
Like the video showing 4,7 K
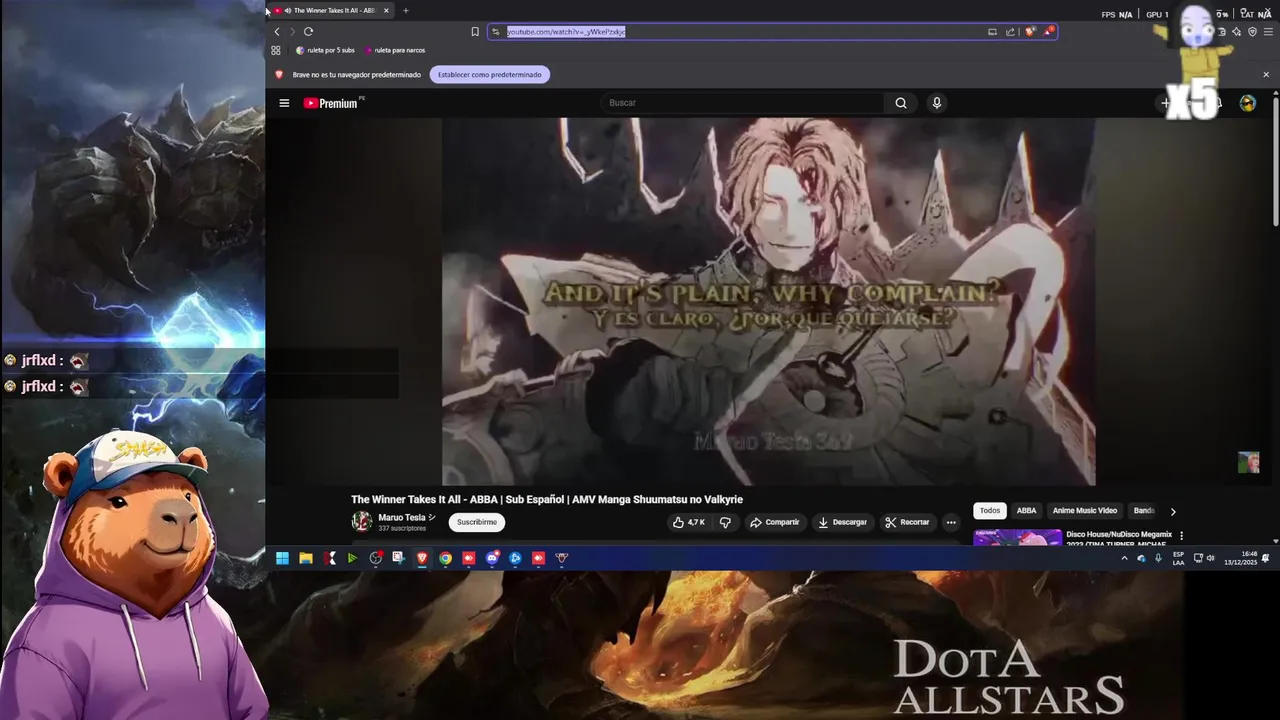689,522
